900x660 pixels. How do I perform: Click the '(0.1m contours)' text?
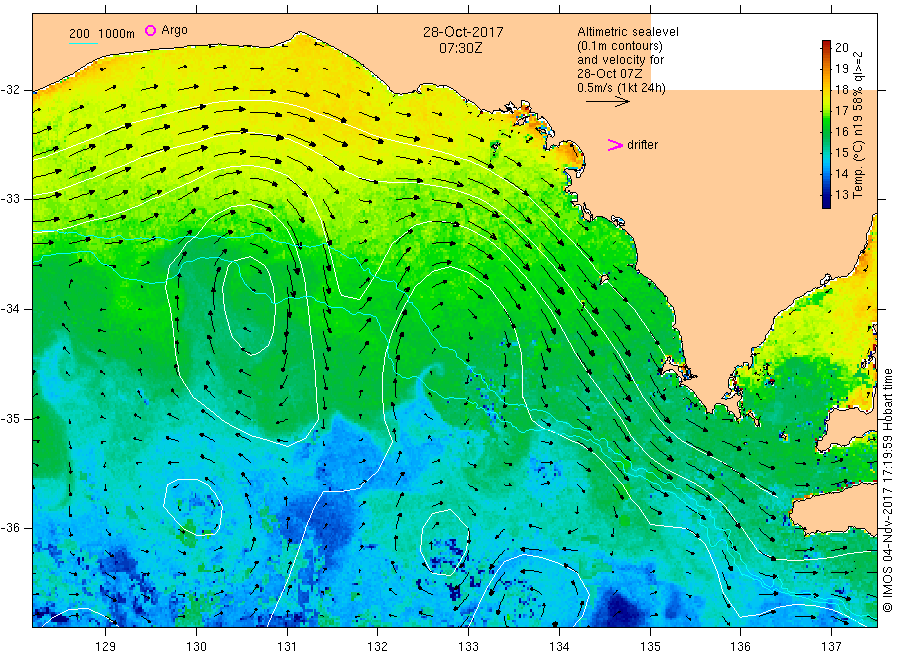pyautogui.click(x=620, y=46)
